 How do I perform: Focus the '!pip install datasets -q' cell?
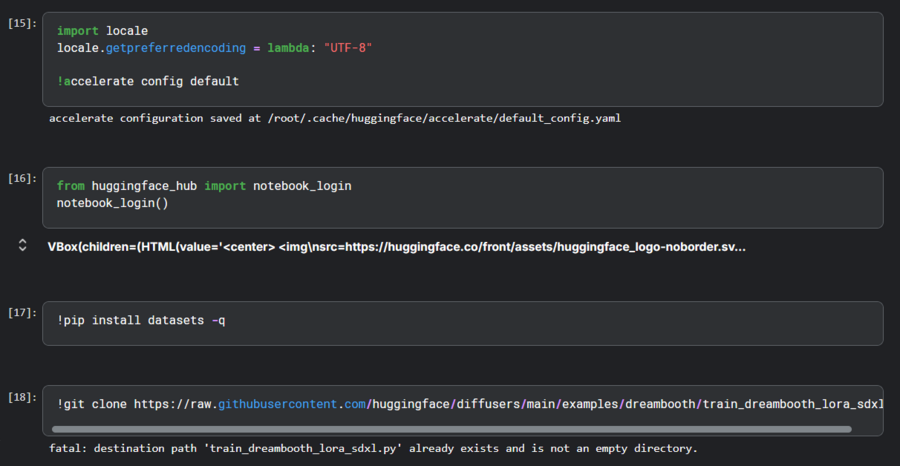(x=141, y=320)
